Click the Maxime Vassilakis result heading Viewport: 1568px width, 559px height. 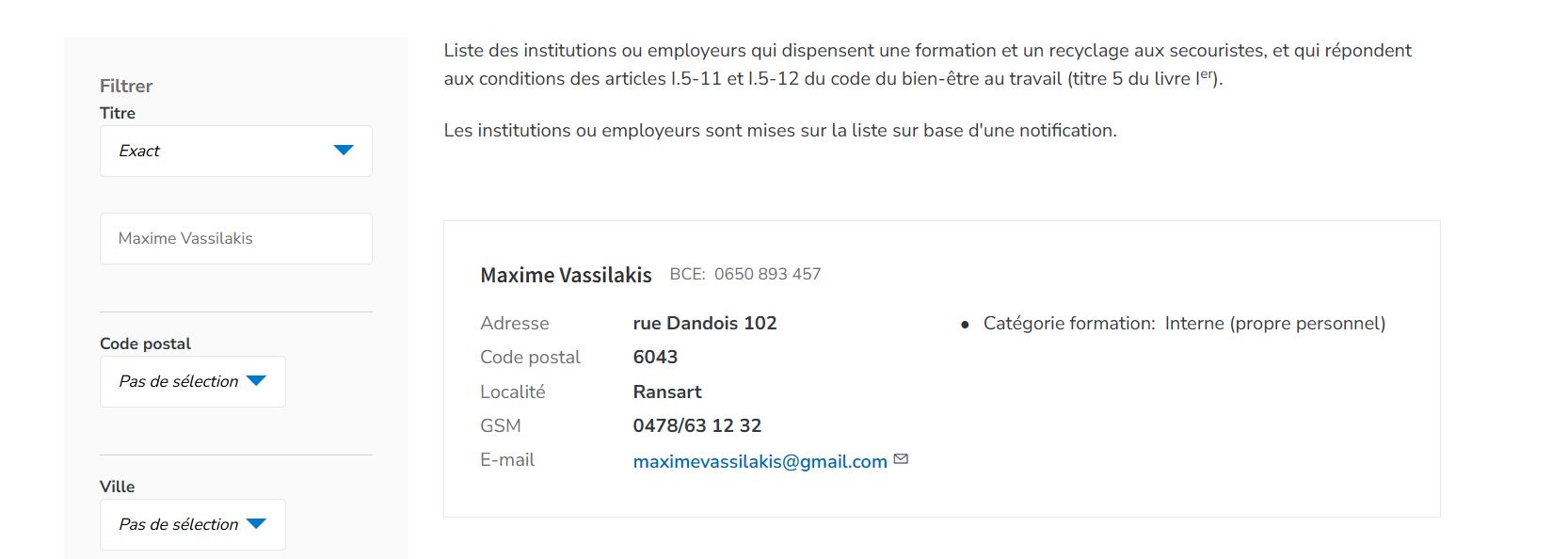[566, 275]
